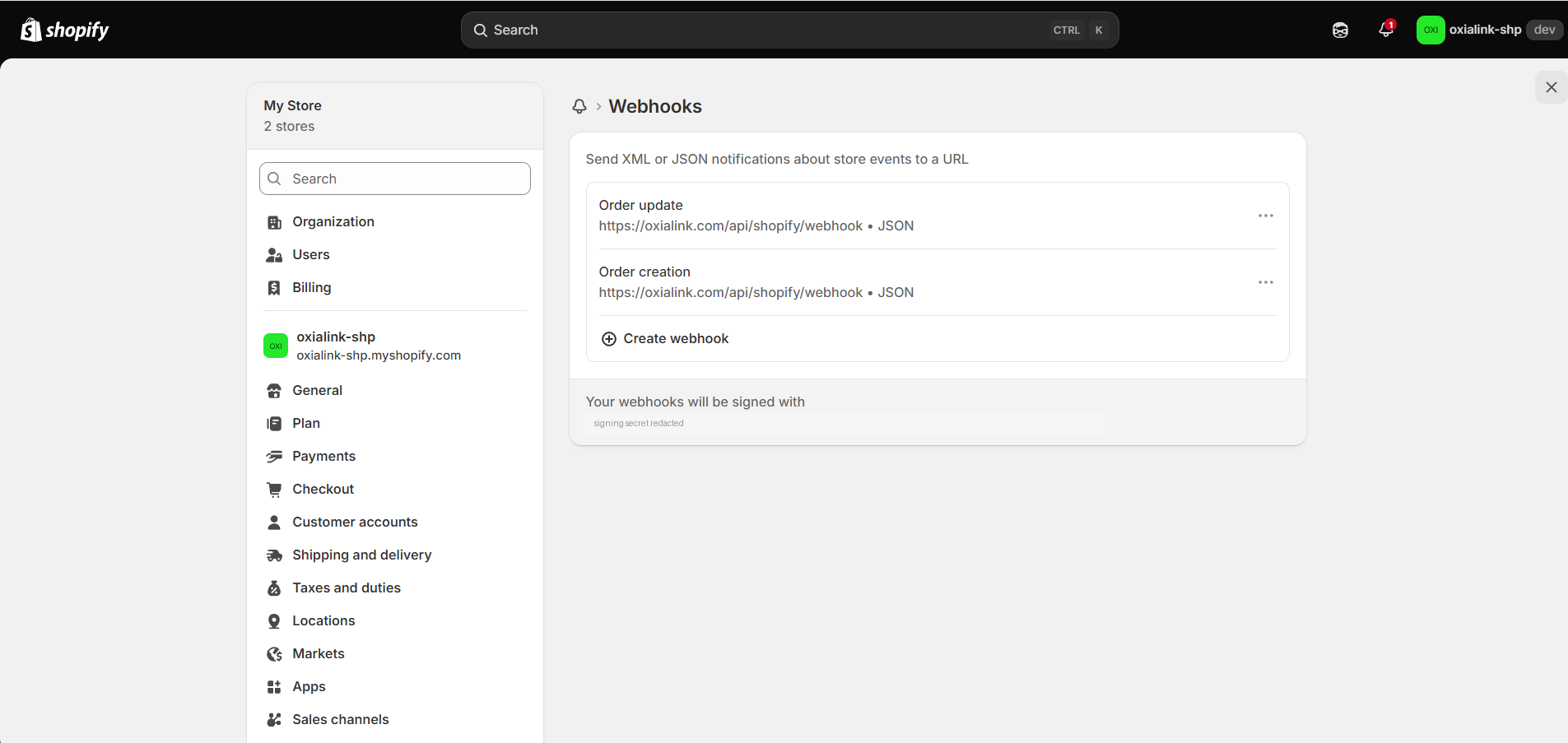Click the Markets globe icon

click(274, 654)
